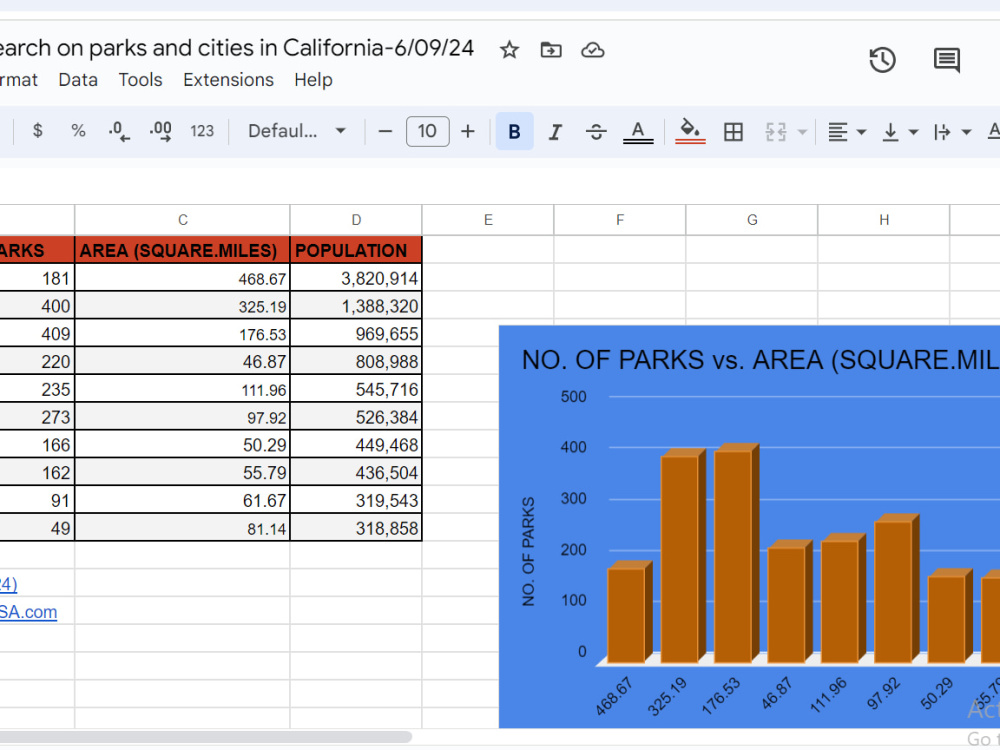
Task: Click the increase font size plus button
Action: (x=467, y=131)
